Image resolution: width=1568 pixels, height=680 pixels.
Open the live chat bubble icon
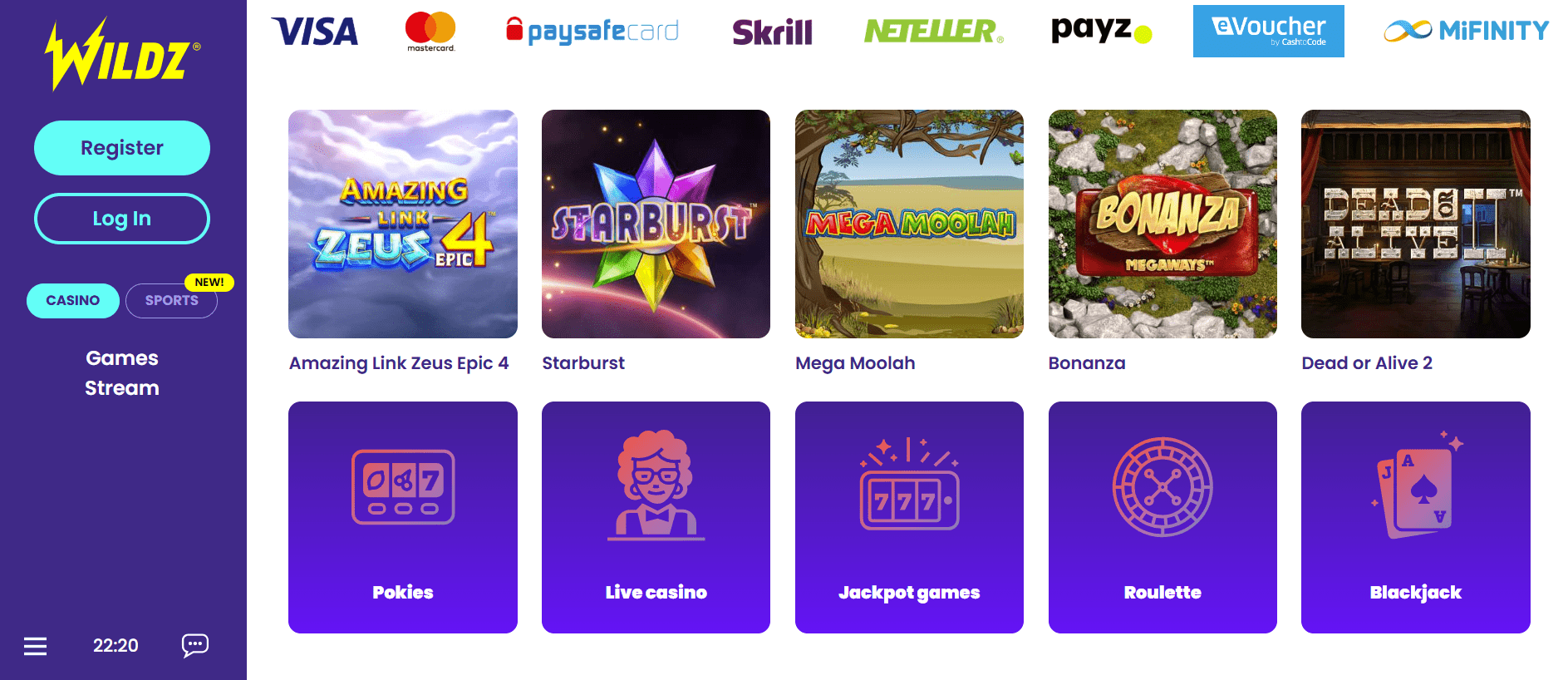coord(195,645)
